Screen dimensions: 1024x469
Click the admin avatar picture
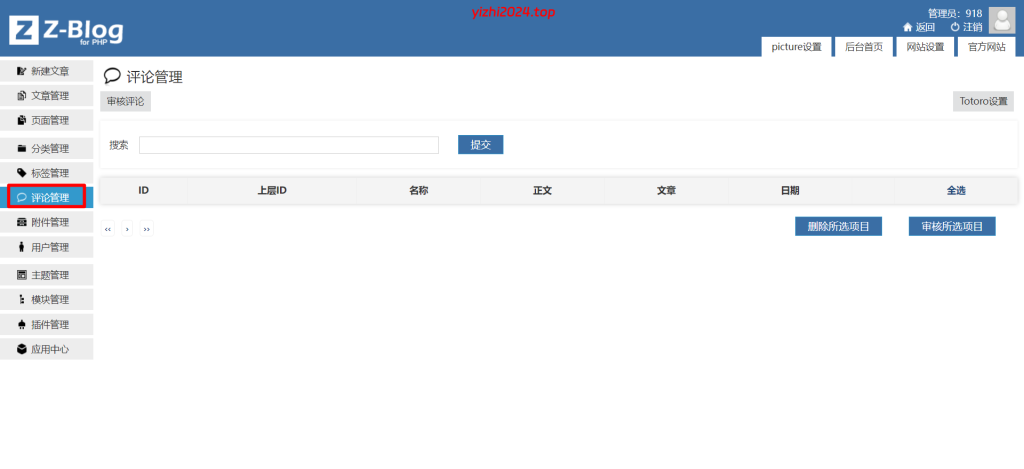pyautogui.click(x=1001, y=20)
